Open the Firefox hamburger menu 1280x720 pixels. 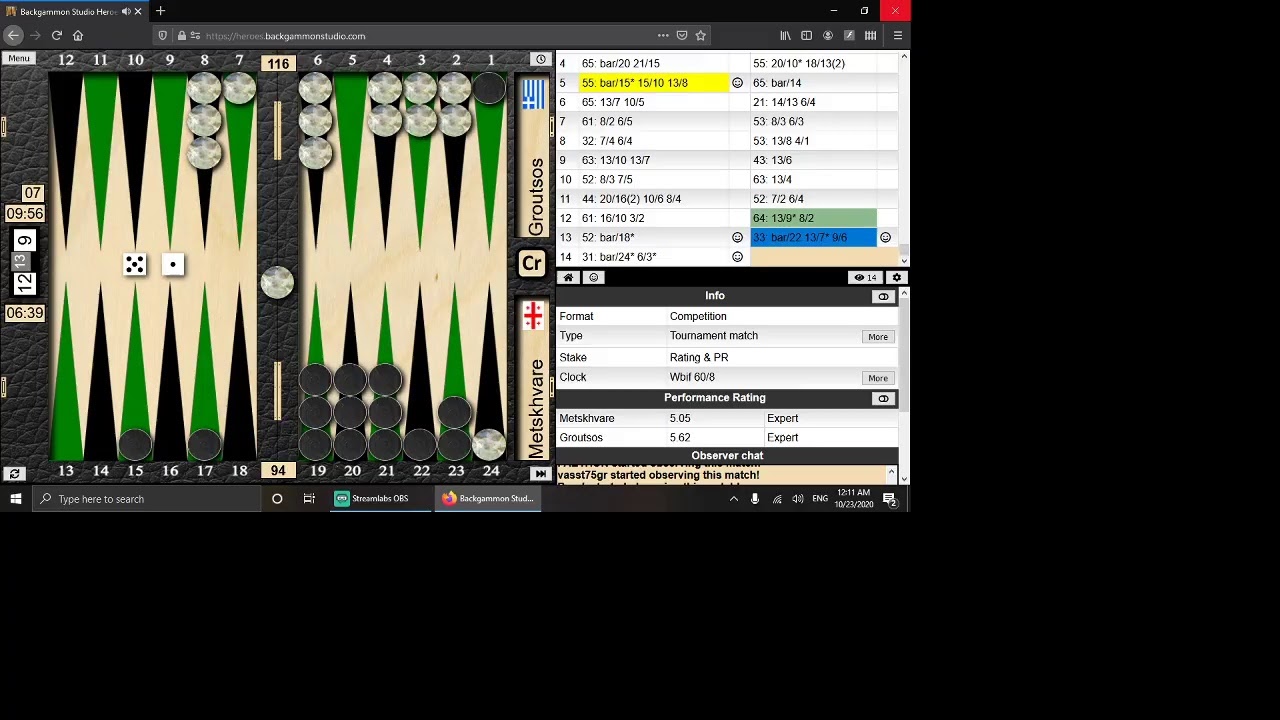coord(897,36)
